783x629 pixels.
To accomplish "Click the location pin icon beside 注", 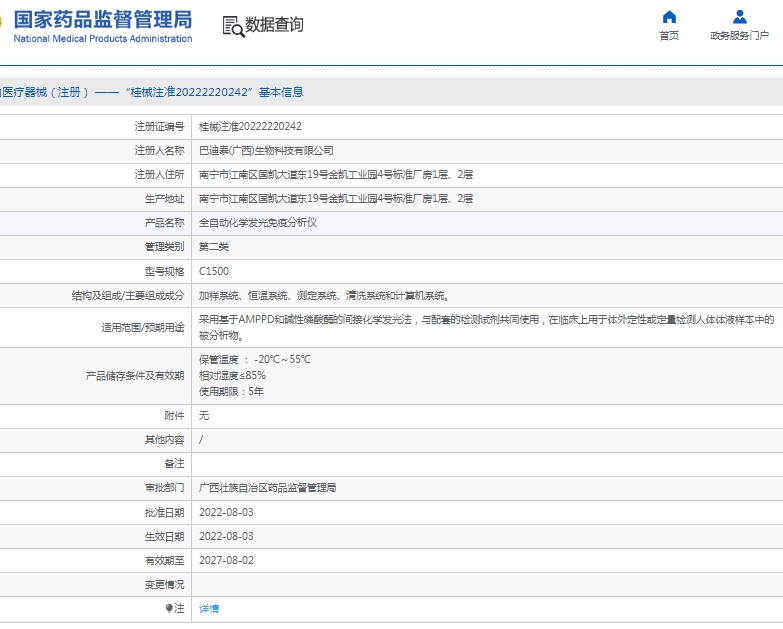I will click(169, 608).
